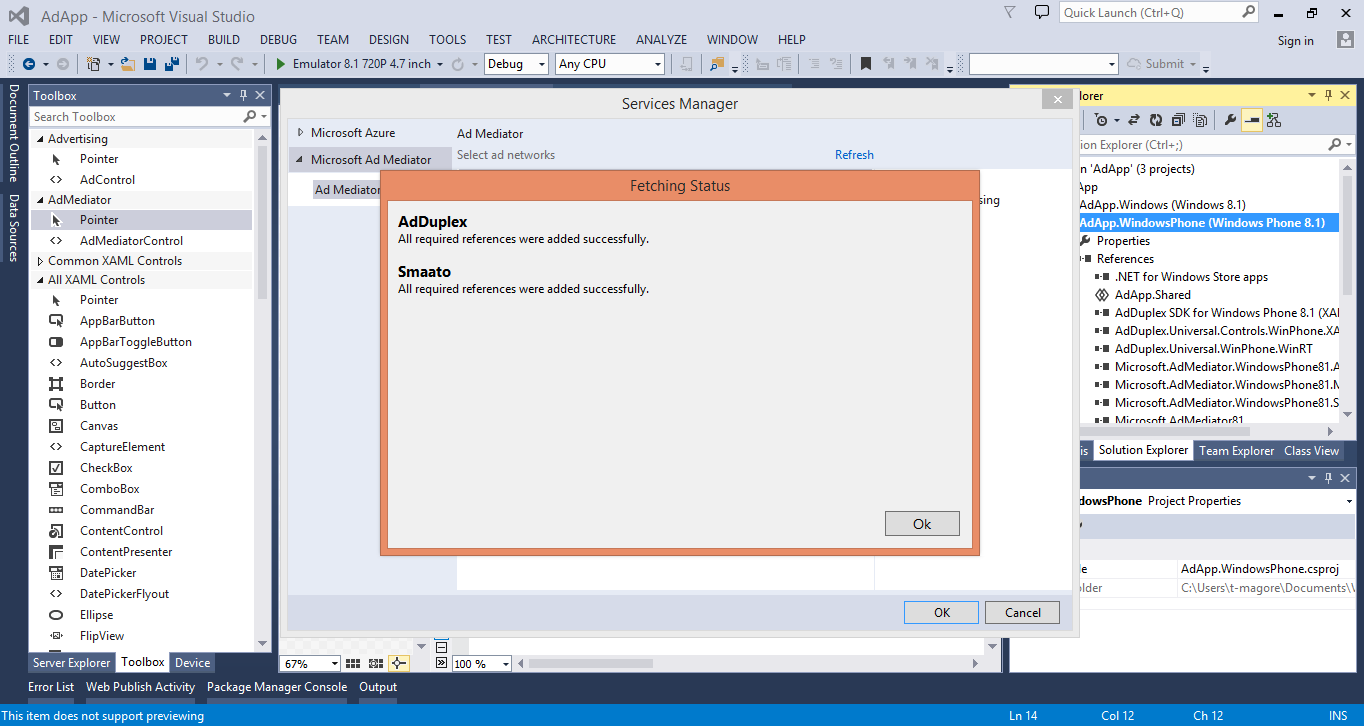This screenshot has height=726, width=1364.
Task: Choose the DatePicker control in the Toolbox
Action: pos(108,573)
